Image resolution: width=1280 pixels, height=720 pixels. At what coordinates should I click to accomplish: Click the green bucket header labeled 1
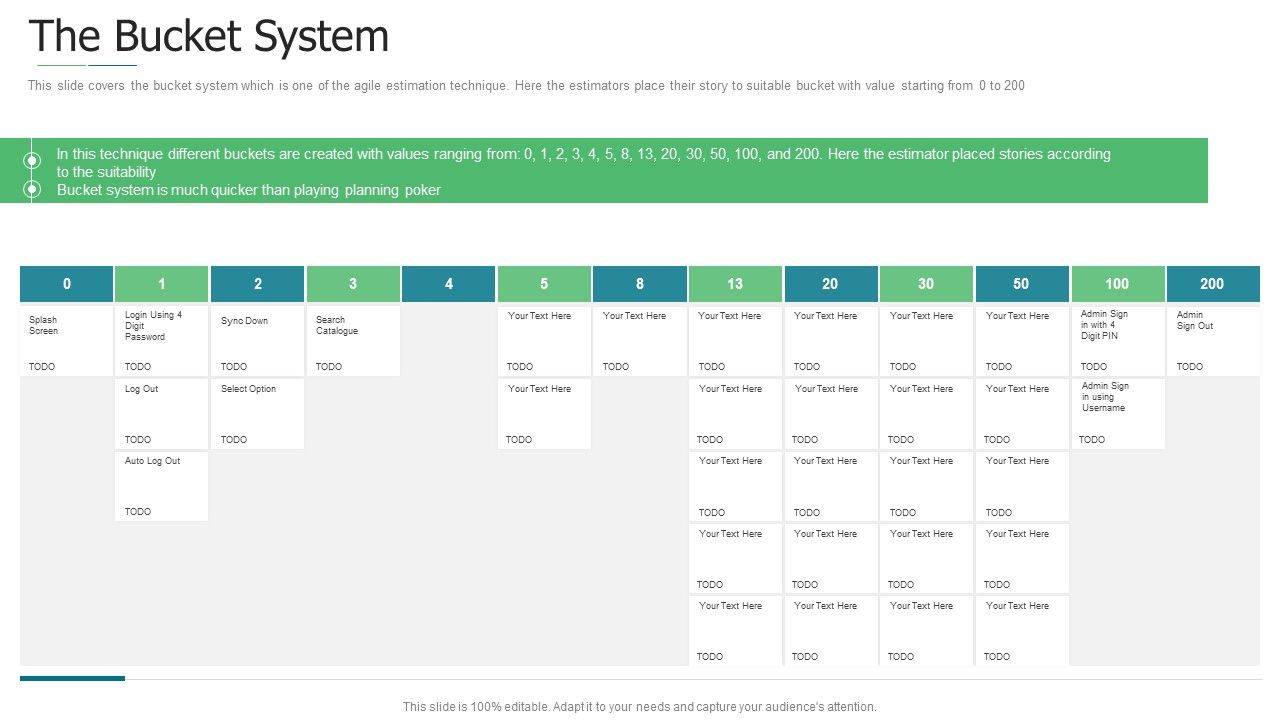point(162,283)
